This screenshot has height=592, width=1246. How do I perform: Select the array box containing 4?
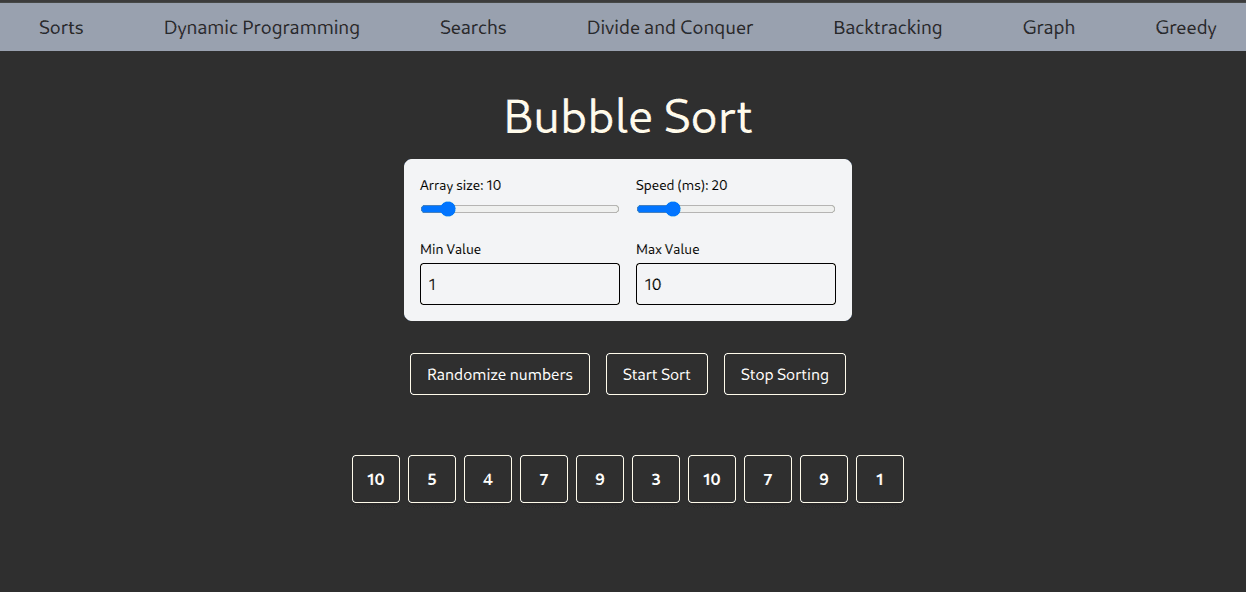[488, 479]
